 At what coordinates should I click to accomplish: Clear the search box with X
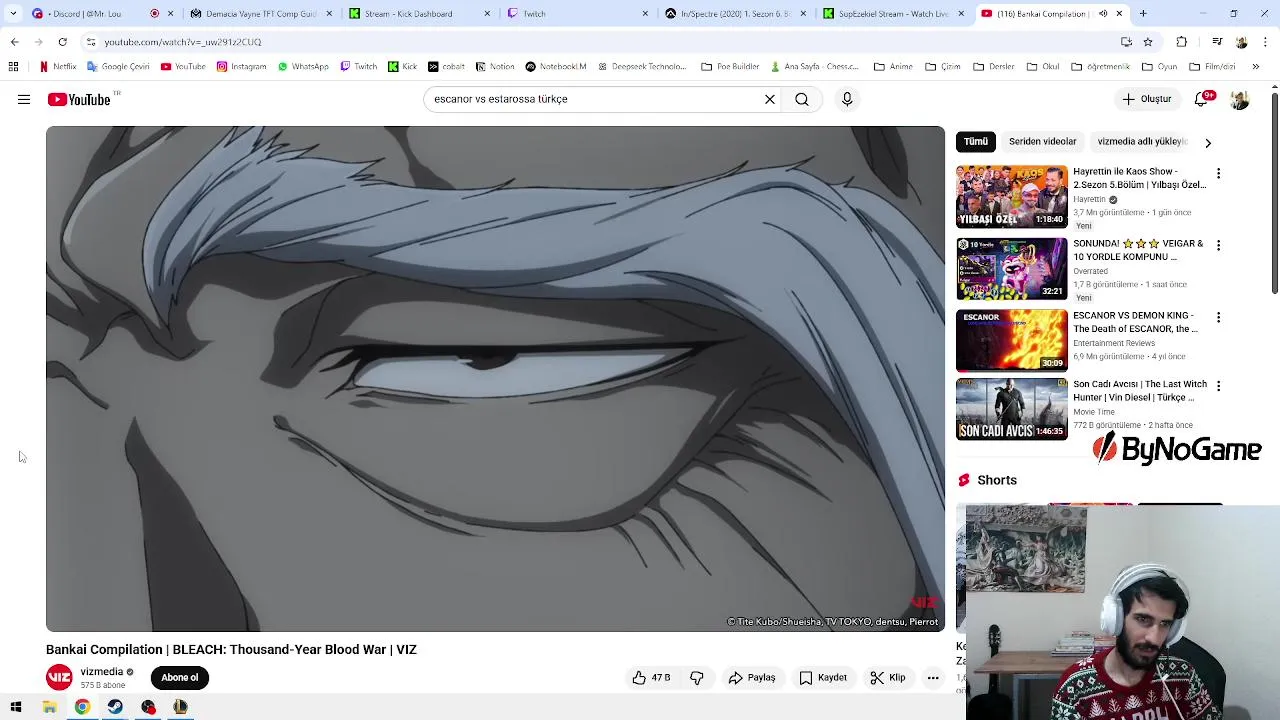point(770,99)
